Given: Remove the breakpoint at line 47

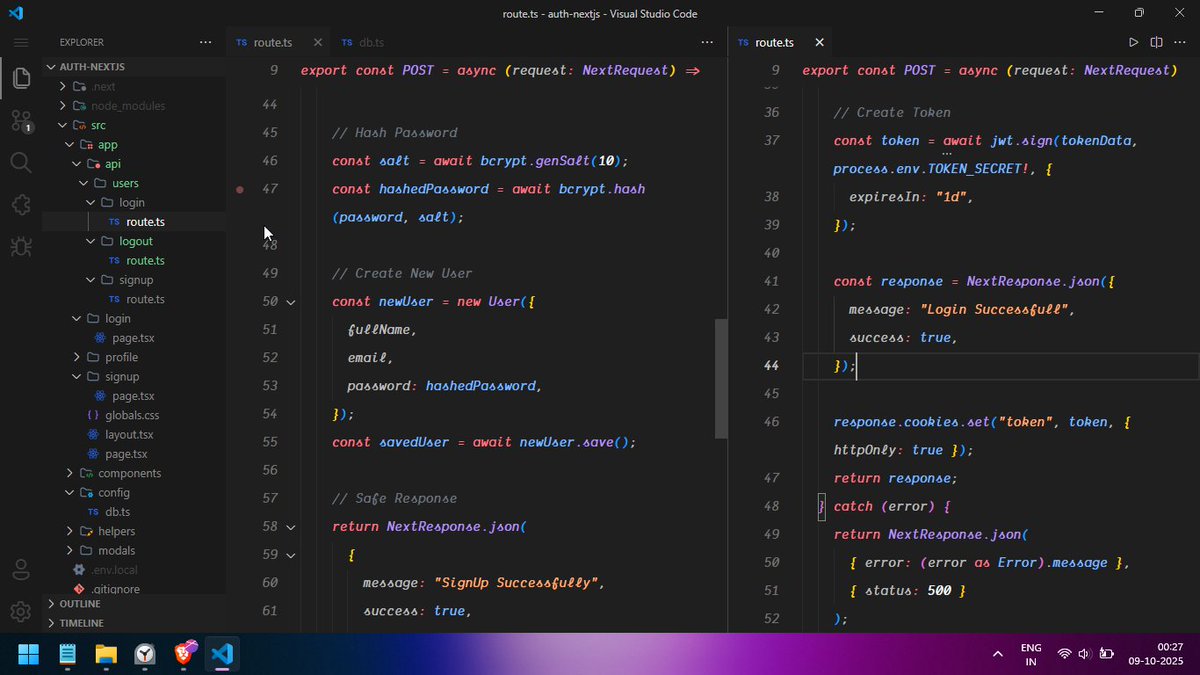Looking at the screenshot, I should pyautogui.click(x=240, y=189).
